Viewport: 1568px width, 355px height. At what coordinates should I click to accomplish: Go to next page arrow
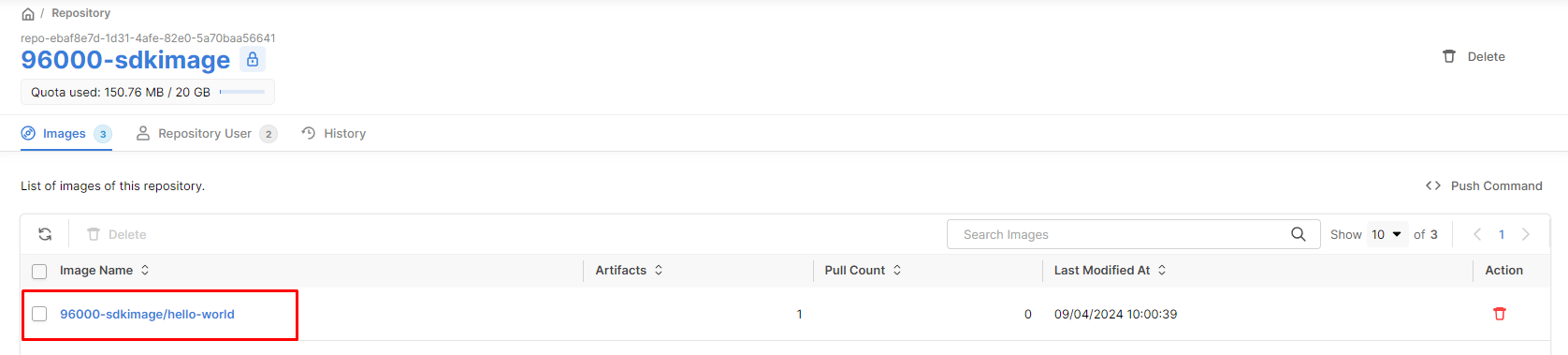[x=1526, y=234]
